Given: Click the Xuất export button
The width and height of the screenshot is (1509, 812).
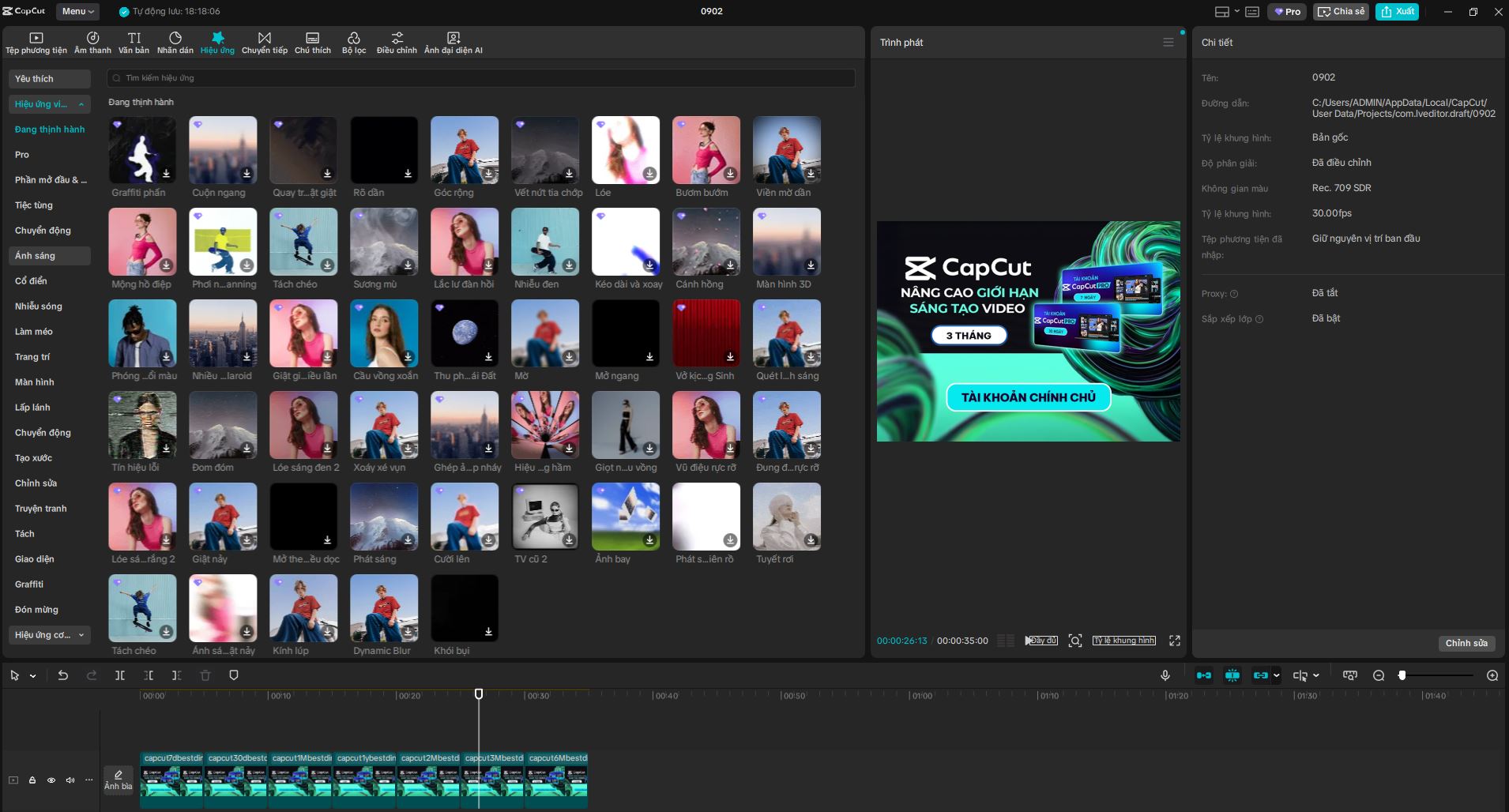Looking at the screenshot, I should click(1397, 11).
